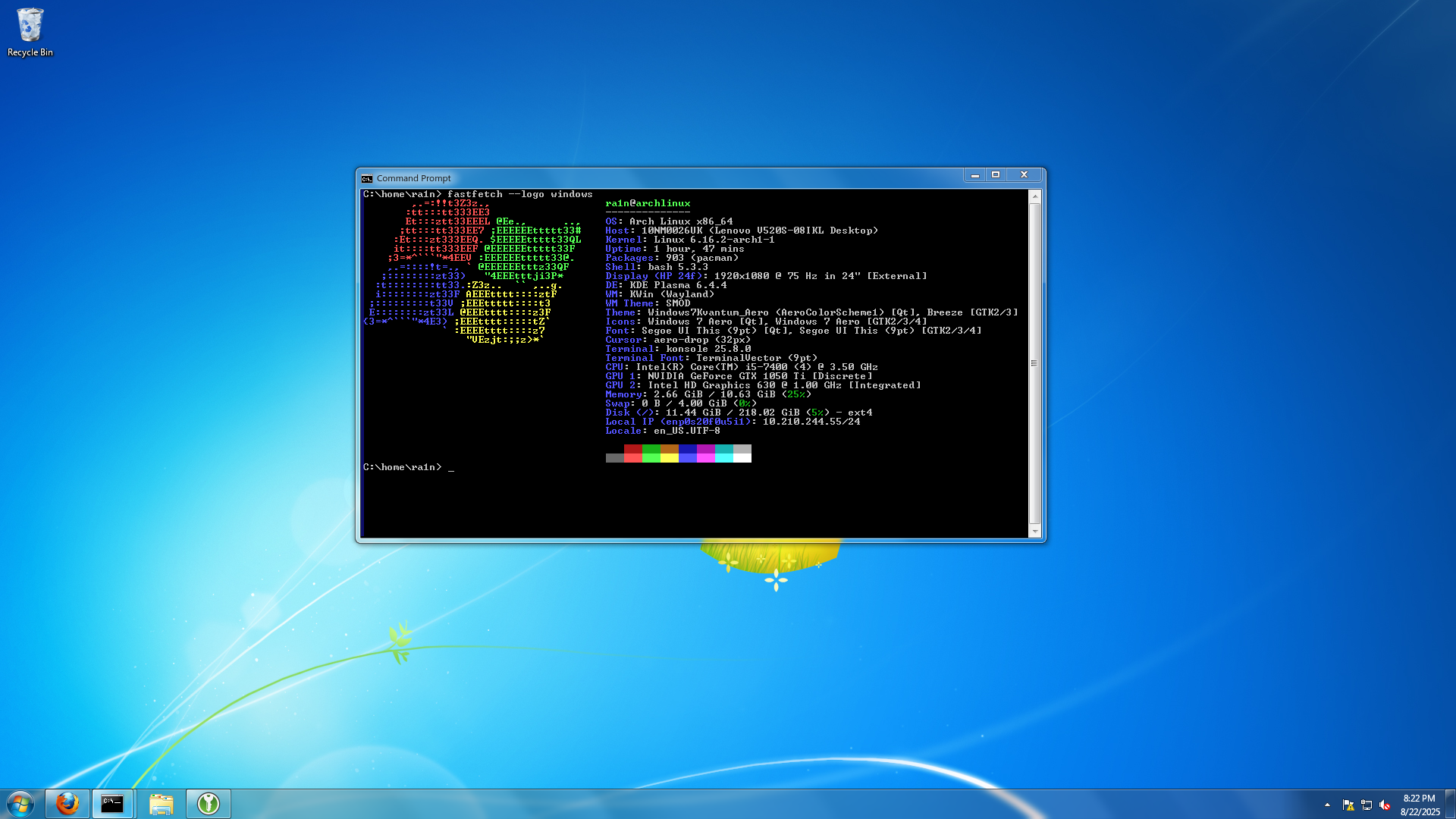Click the "Locale: en_US.UTF-8" line

coord(663,431)
